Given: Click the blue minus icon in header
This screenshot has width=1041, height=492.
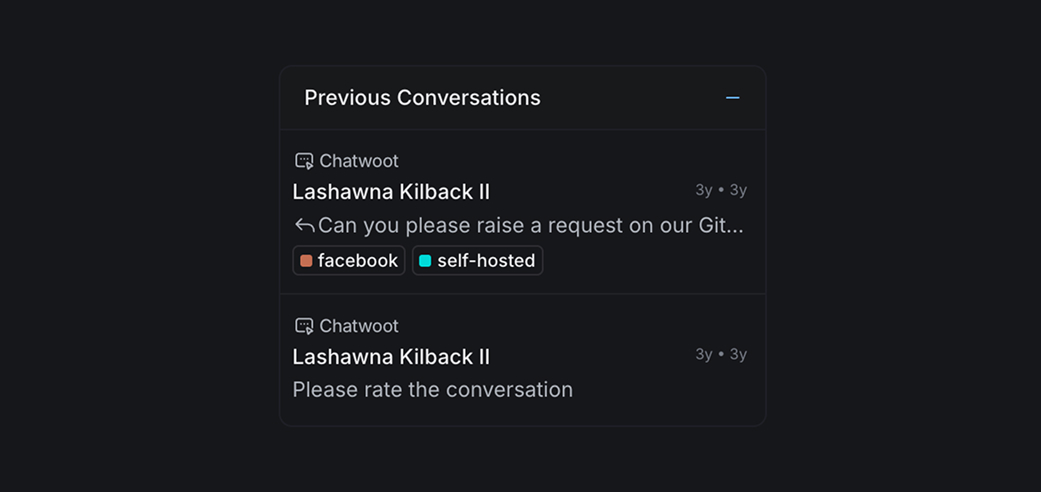Looking at the screenshot, I should click(x=732, y=98).
